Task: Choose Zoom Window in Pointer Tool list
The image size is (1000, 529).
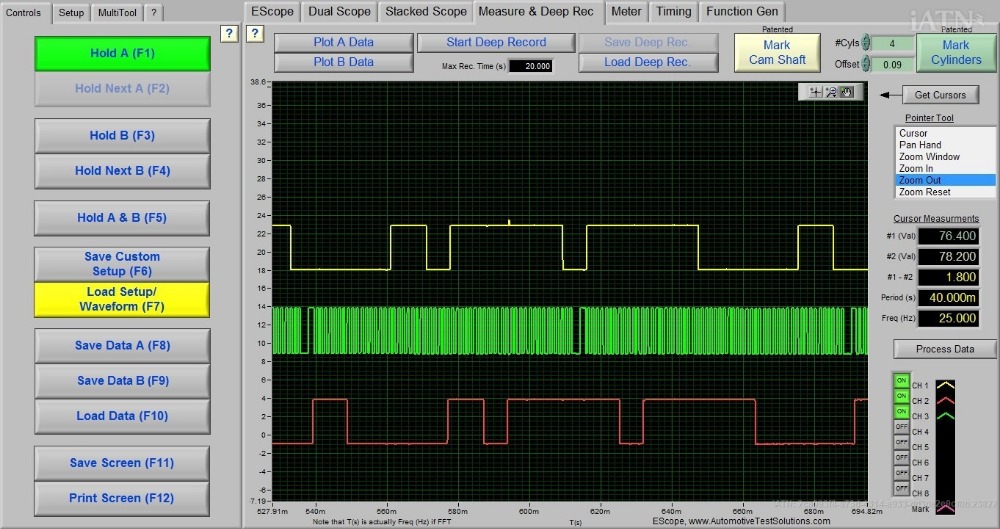Action: point(945,156)
